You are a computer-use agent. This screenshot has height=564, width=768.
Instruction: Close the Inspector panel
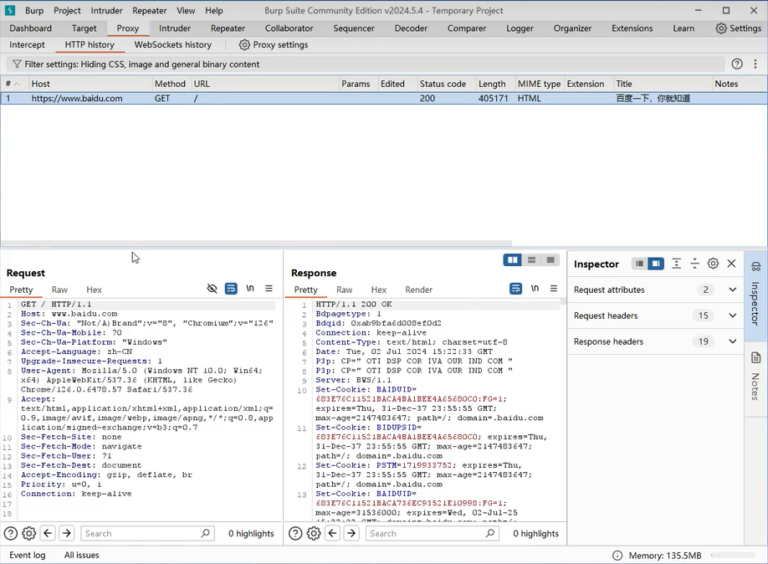tap(731, 263)
